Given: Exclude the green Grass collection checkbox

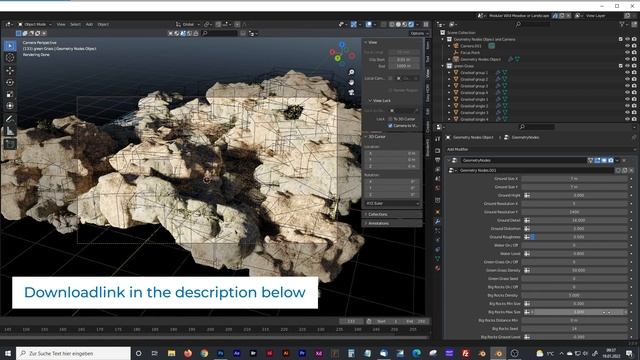Looking at the screenshot, I should (621, 66).
